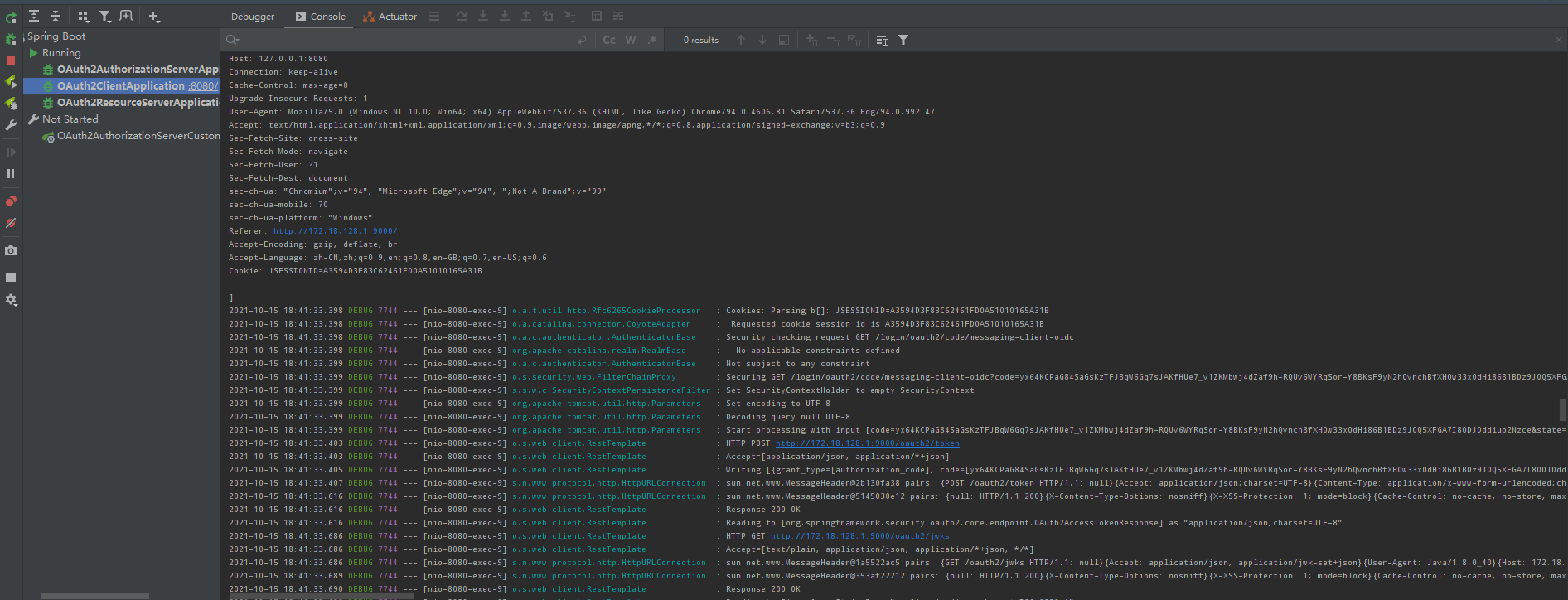Click the Trace Current Stream Chain icon
1568x600 pixels.
pyautogui.click(x=618, y=16)
